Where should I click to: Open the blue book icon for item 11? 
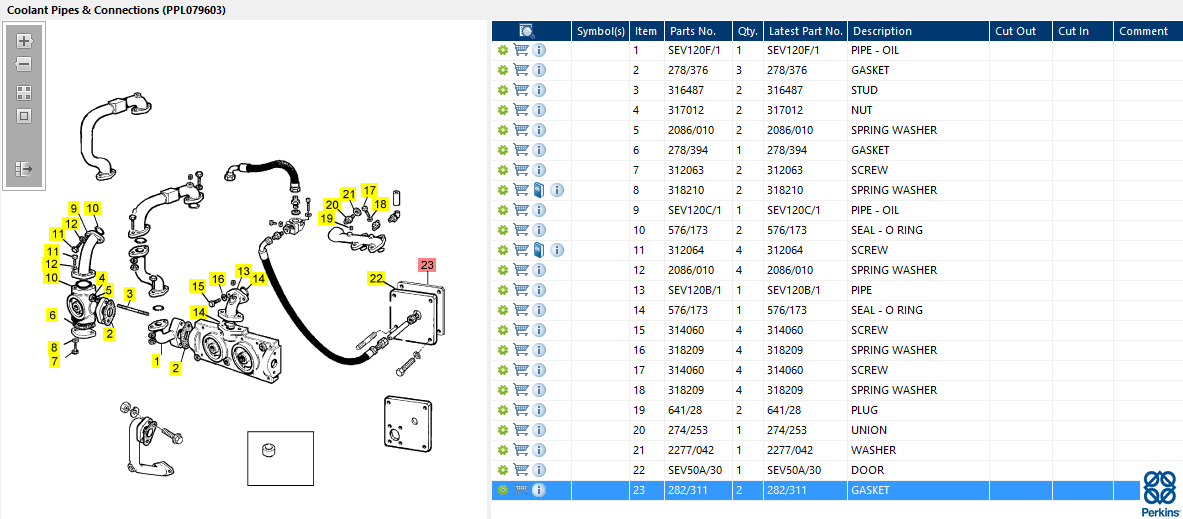539,250
